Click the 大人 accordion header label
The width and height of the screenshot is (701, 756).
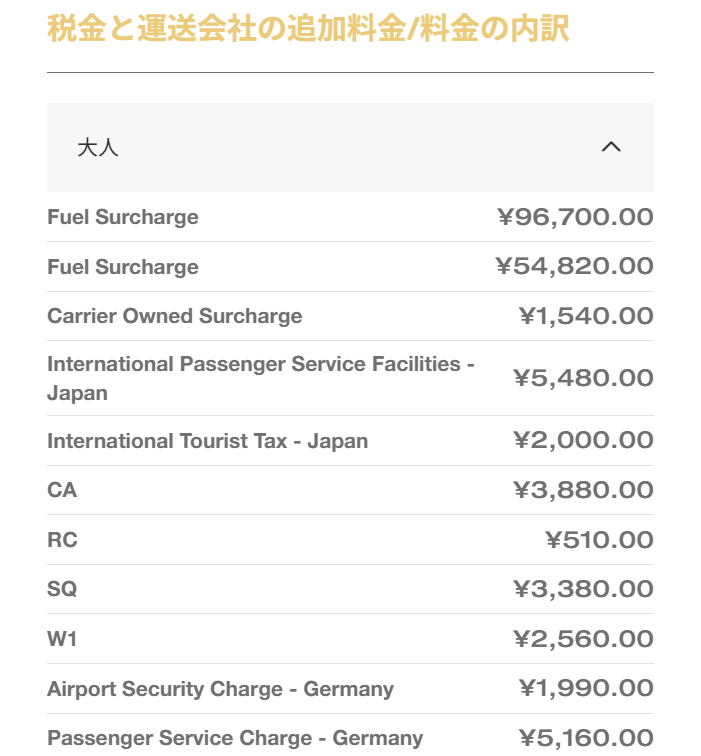[98, 148]
